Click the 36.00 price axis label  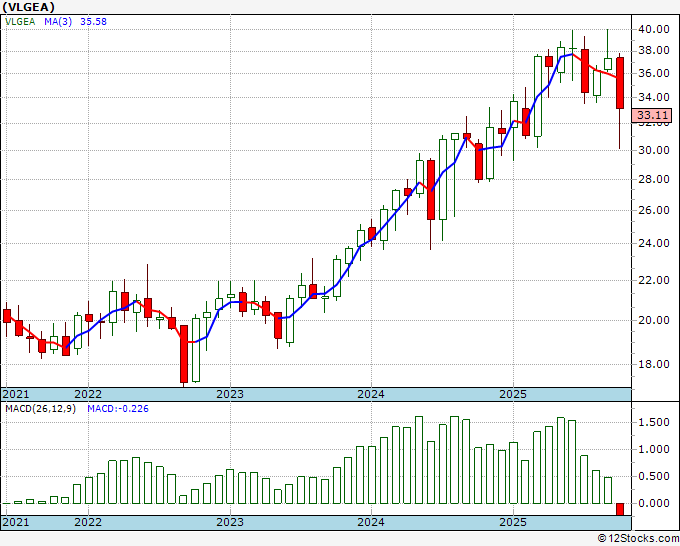coord(653,73)
